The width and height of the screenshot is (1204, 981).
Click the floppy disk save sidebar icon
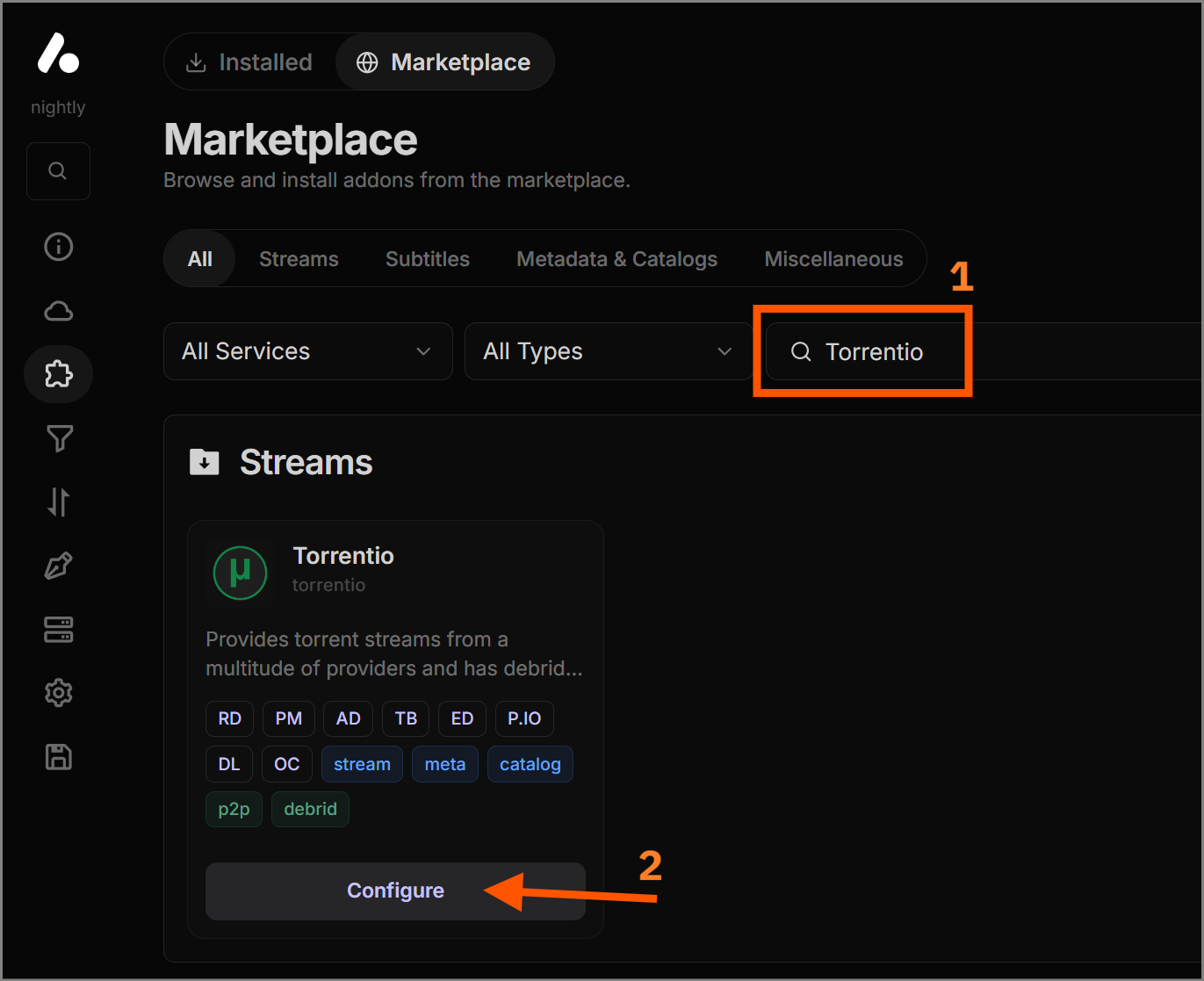59,756
